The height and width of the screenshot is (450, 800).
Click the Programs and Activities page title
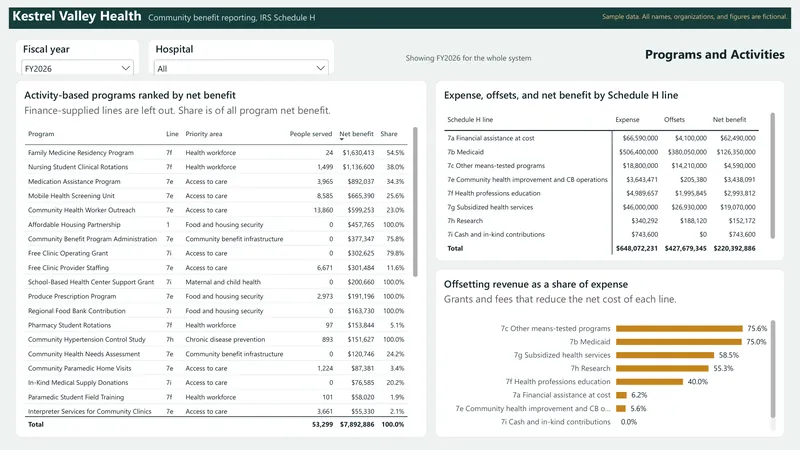click(715, 55)
